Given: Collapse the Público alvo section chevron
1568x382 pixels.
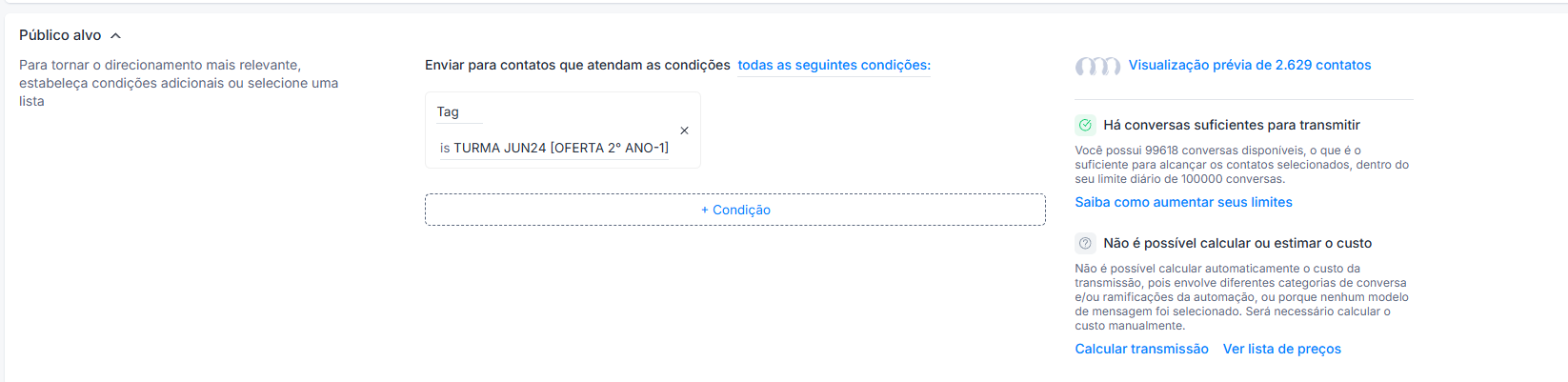Looking at the screenshot, I should (115, 36).
